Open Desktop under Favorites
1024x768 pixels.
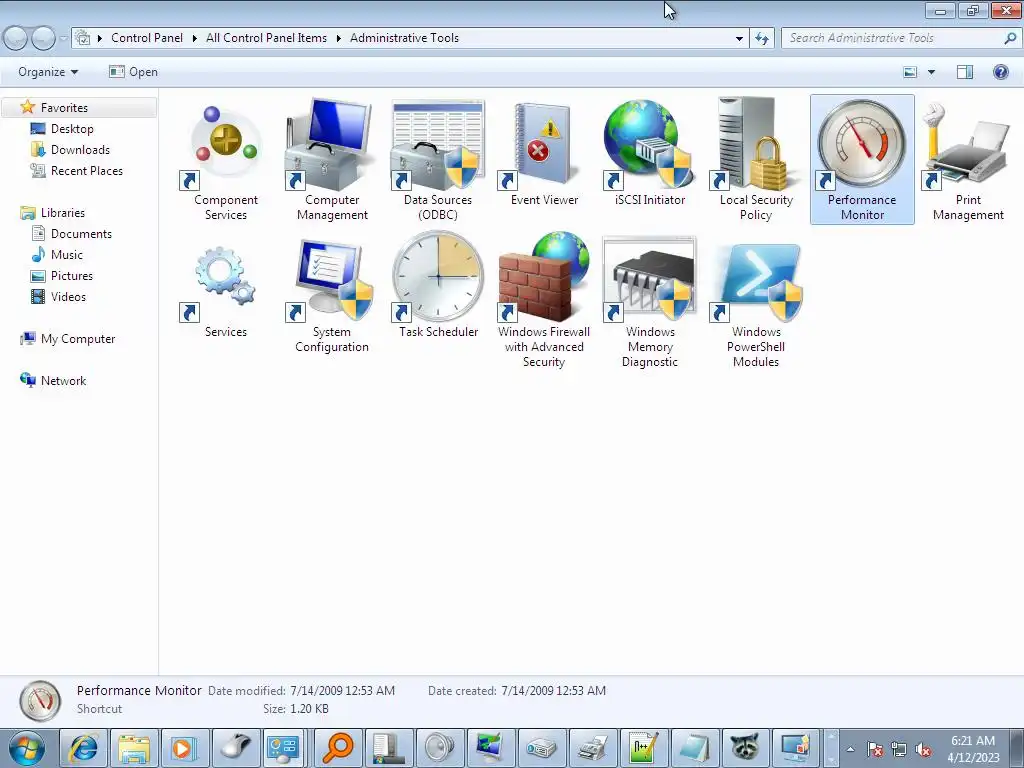pos(72,129)
